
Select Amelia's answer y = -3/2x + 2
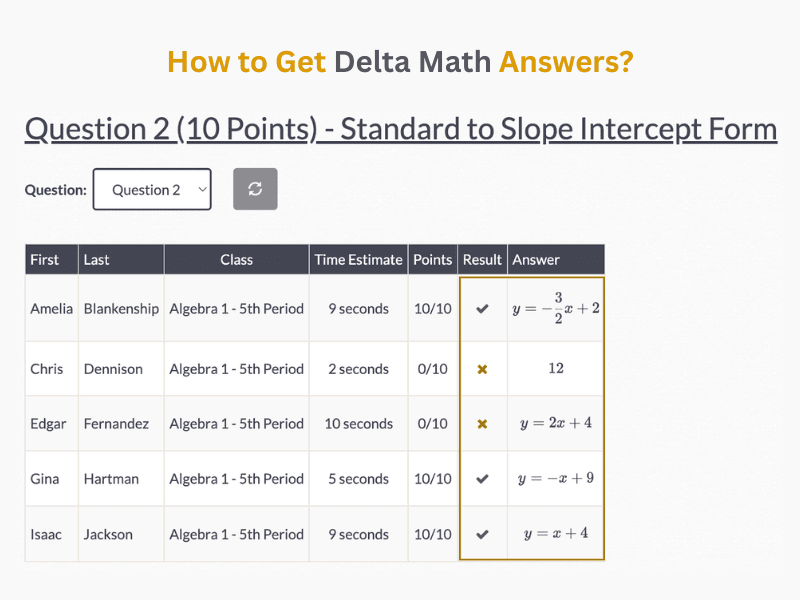click(x=556, y=309)
